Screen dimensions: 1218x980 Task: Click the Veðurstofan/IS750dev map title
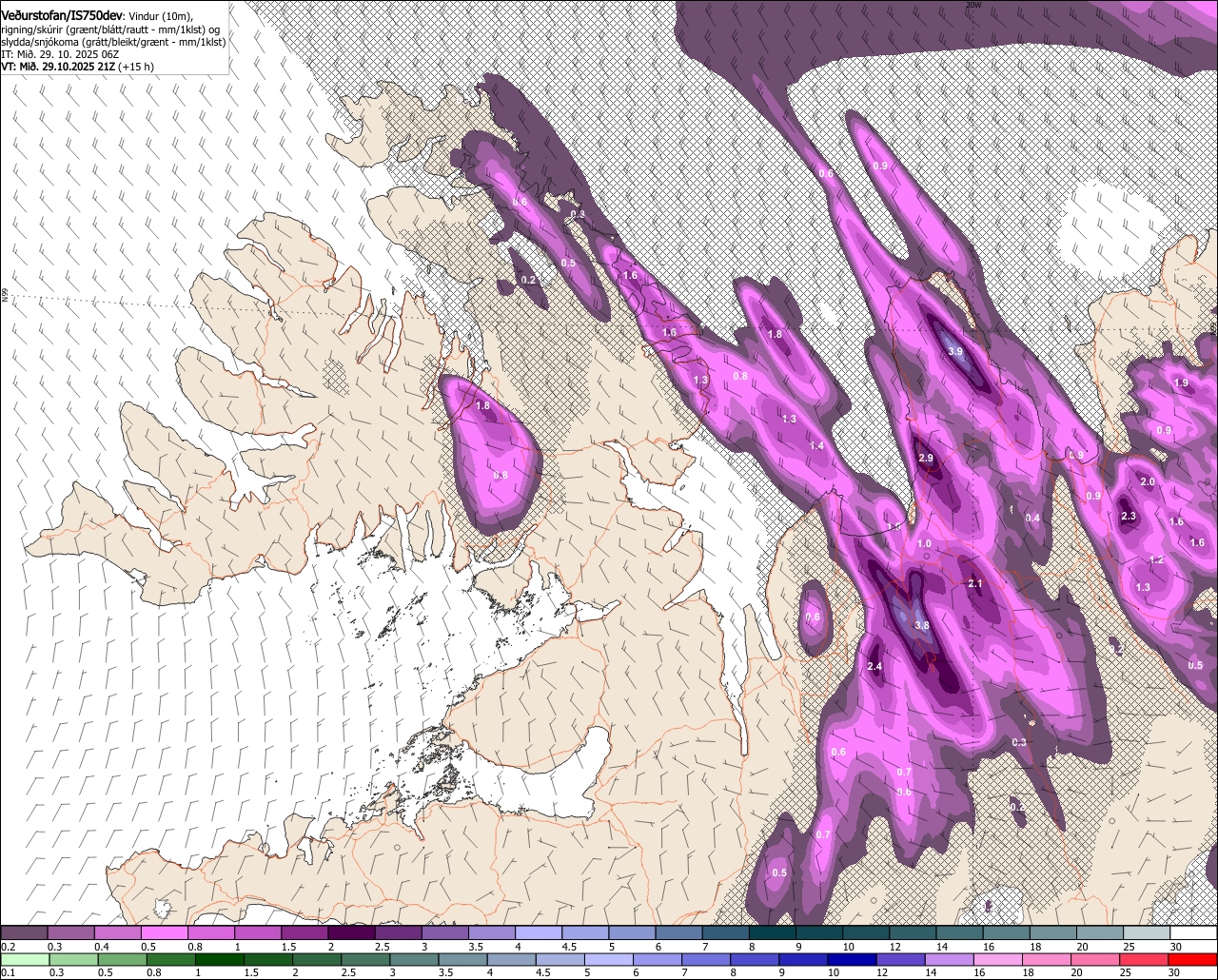pos(62,16)
